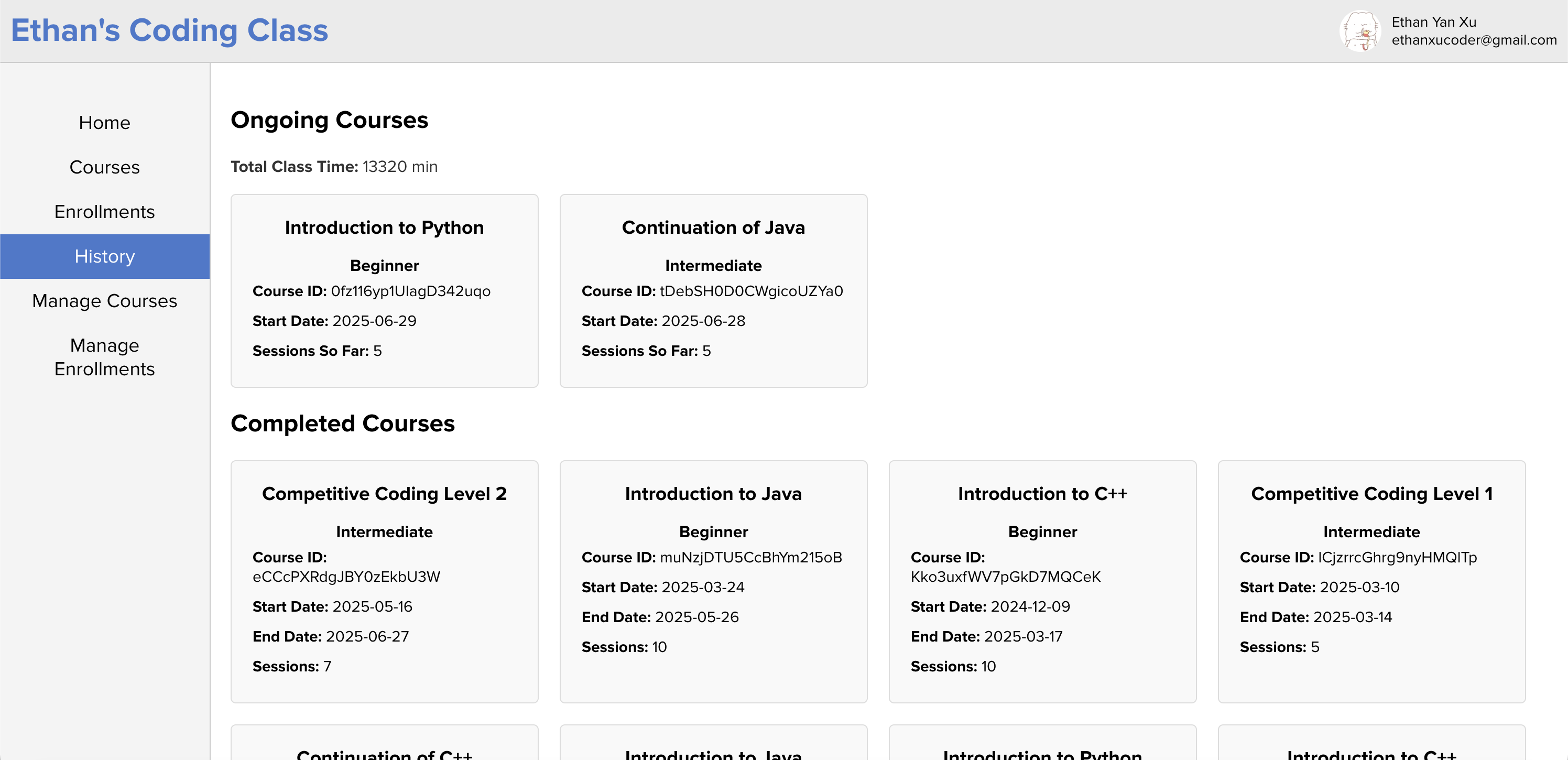Click the ethanxucoder@gmail.com email address

point(1474,40)
